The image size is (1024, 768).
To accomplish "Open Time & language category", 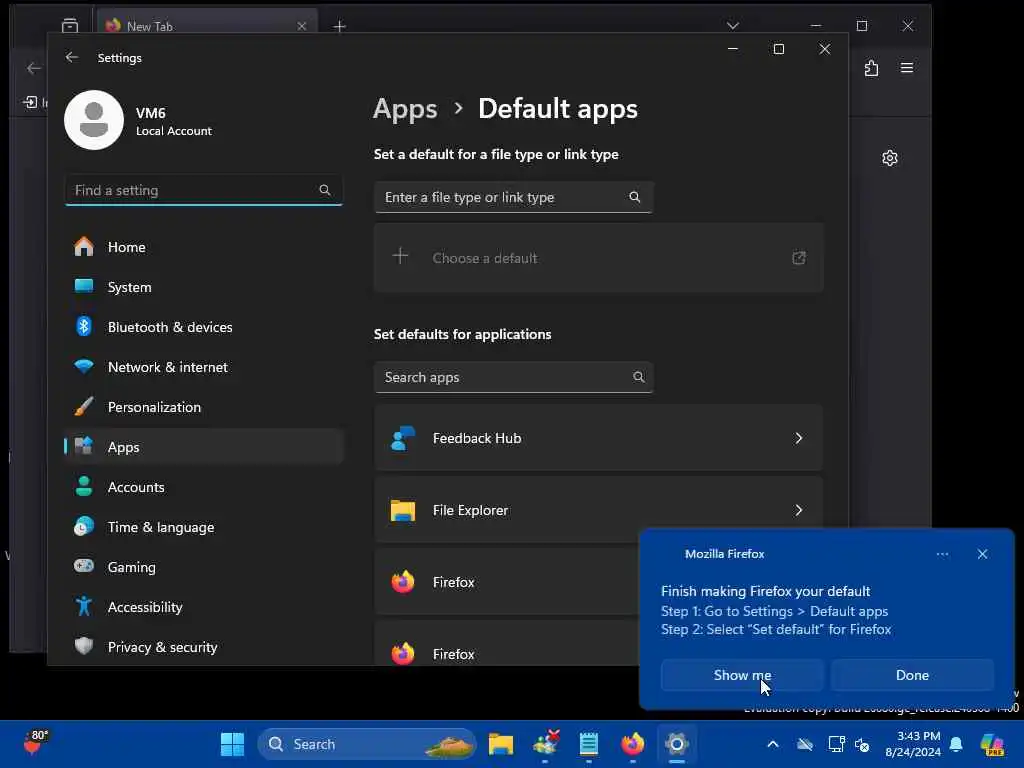I will 203,527.
